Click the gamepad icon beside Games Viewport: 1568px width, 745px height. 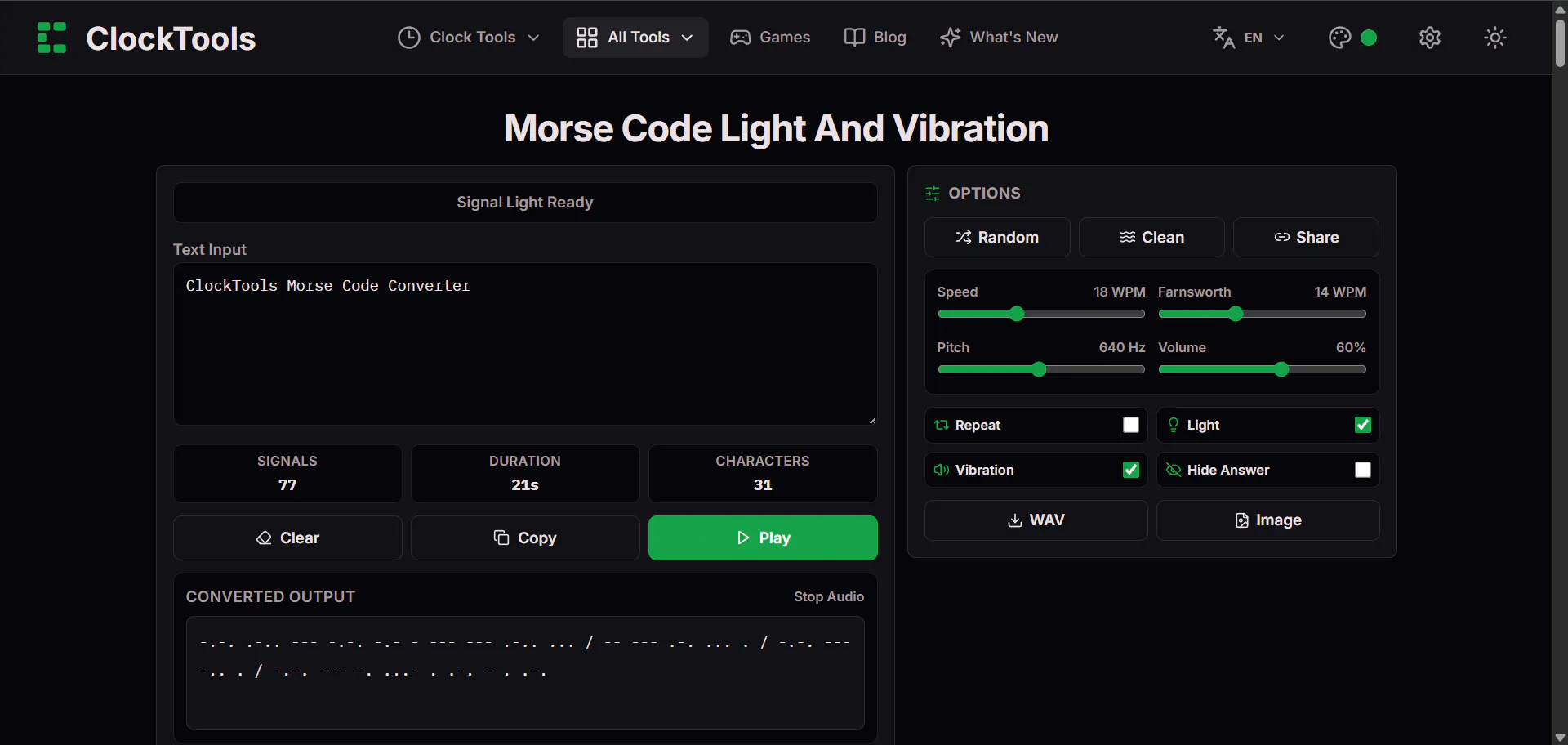point(740,38)
